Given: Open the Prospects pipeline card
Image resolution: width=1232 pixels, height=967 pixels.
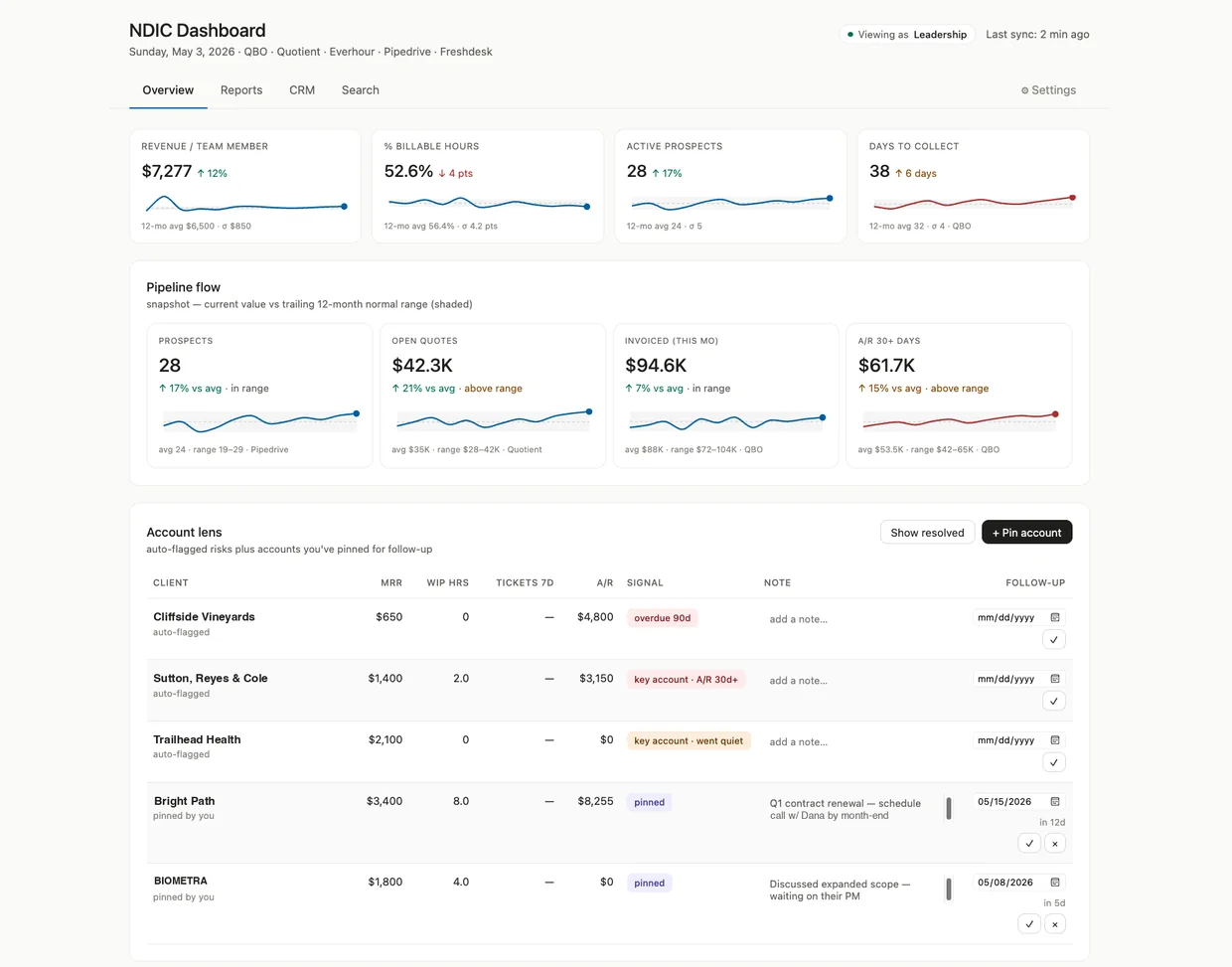Looking at the screenshot, I should coord(259,396).
